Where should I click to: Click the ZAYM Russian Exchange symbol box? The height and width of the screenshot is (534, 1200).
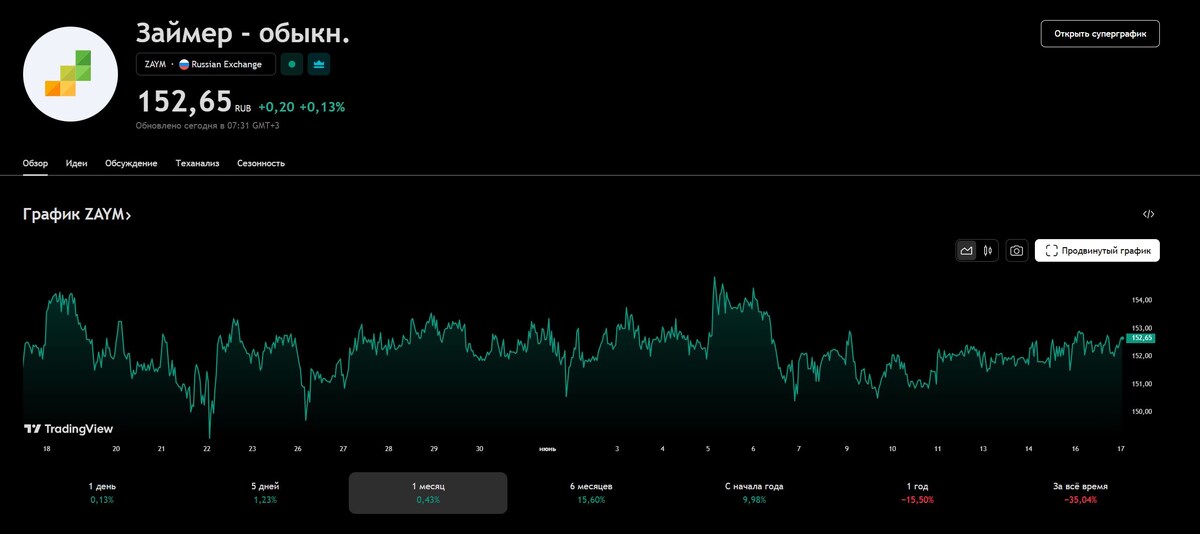[206, 64]
